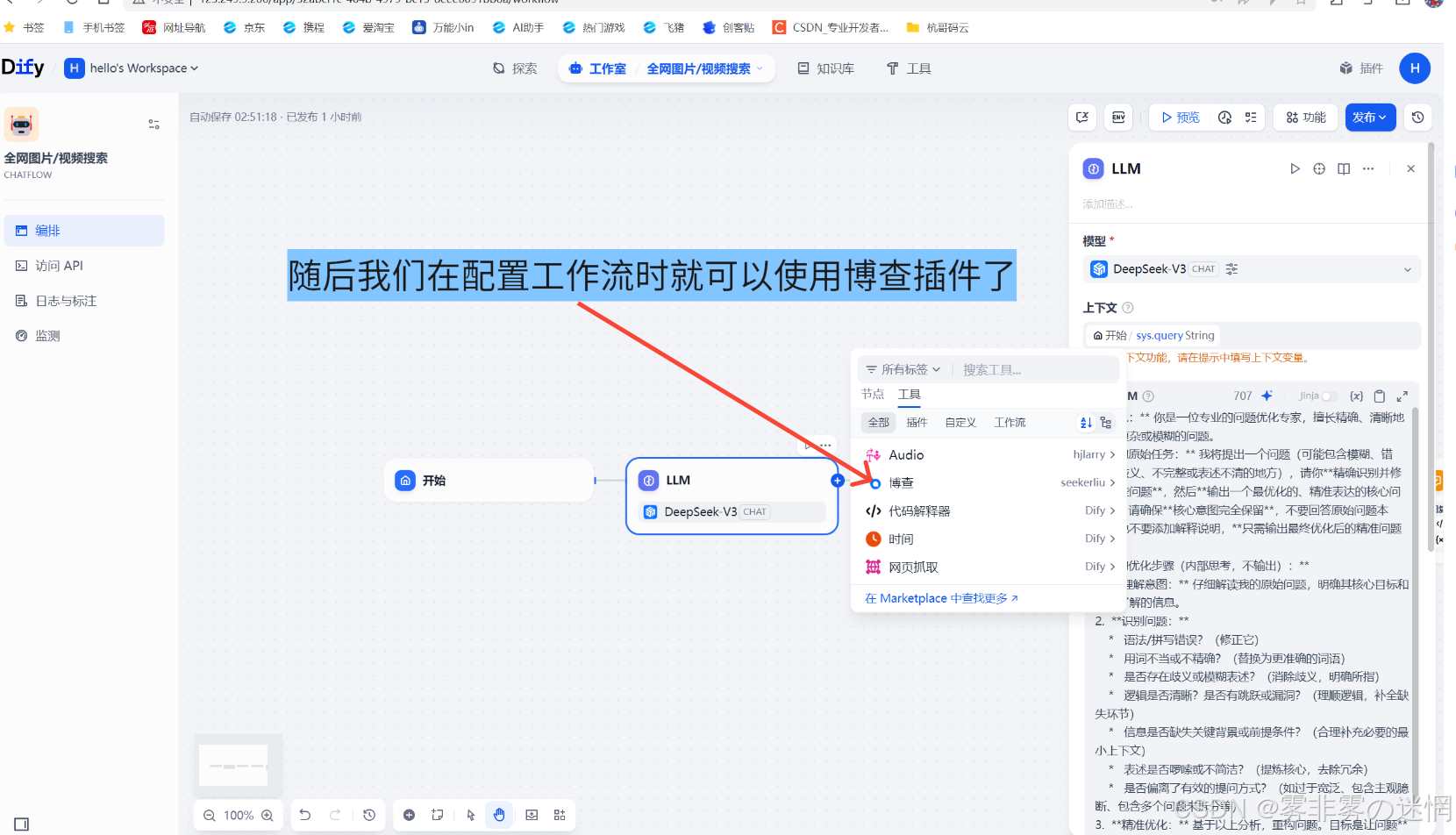Open 访问 API in sidebar
1456x835 pixels.
click(x=84, y=266)
